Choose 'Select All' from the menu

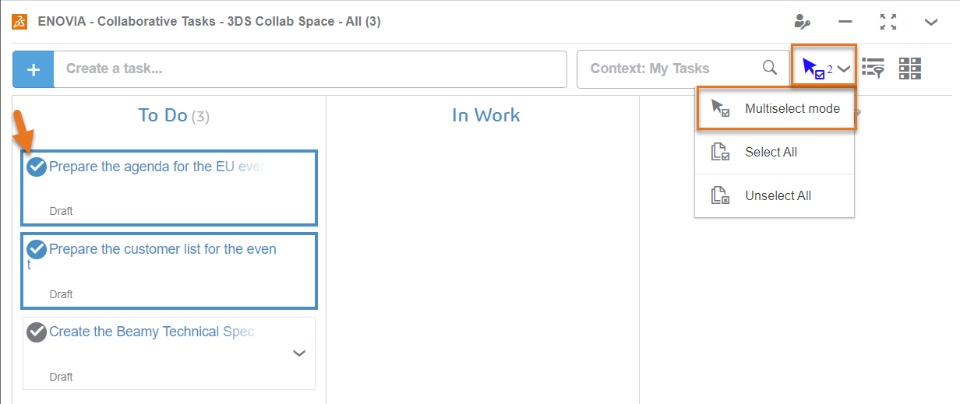[770, 152]
